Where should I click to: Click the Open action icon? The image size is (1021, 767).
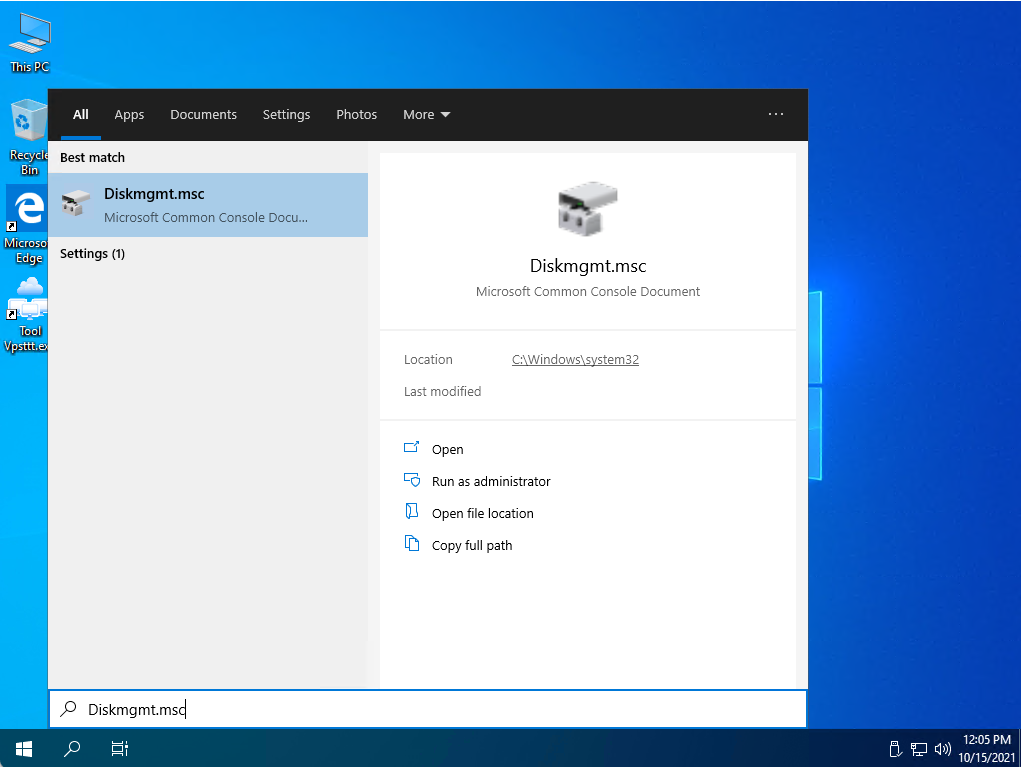(412, 447)
